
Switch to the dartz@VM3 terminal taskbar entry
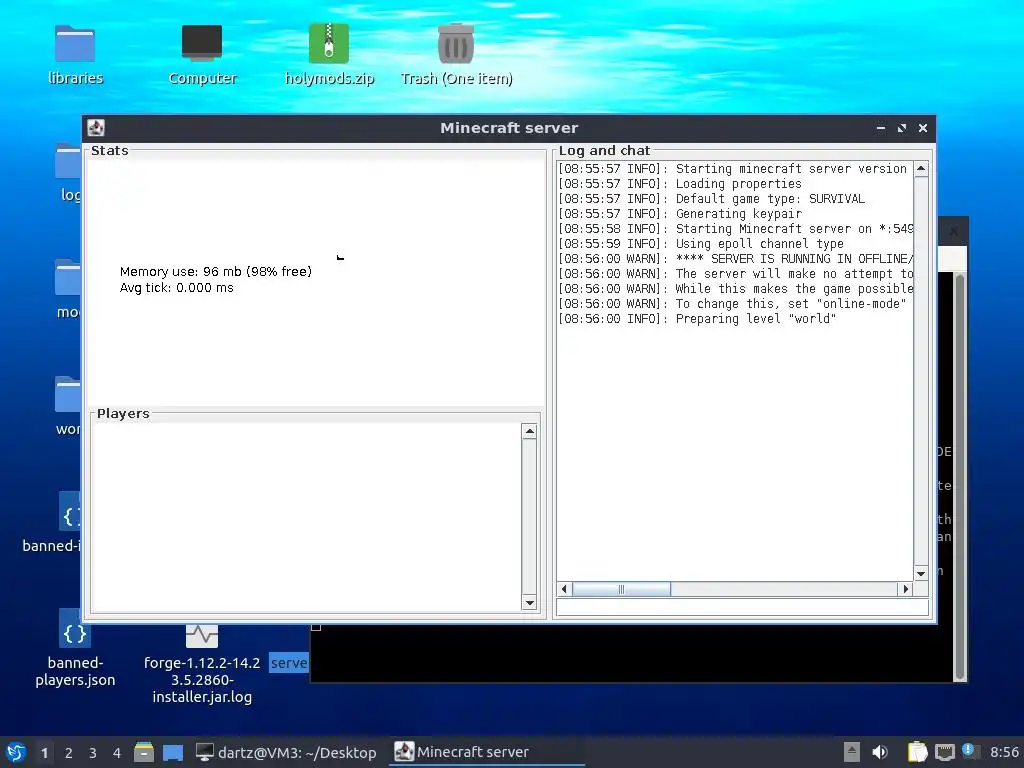[286, 752]
